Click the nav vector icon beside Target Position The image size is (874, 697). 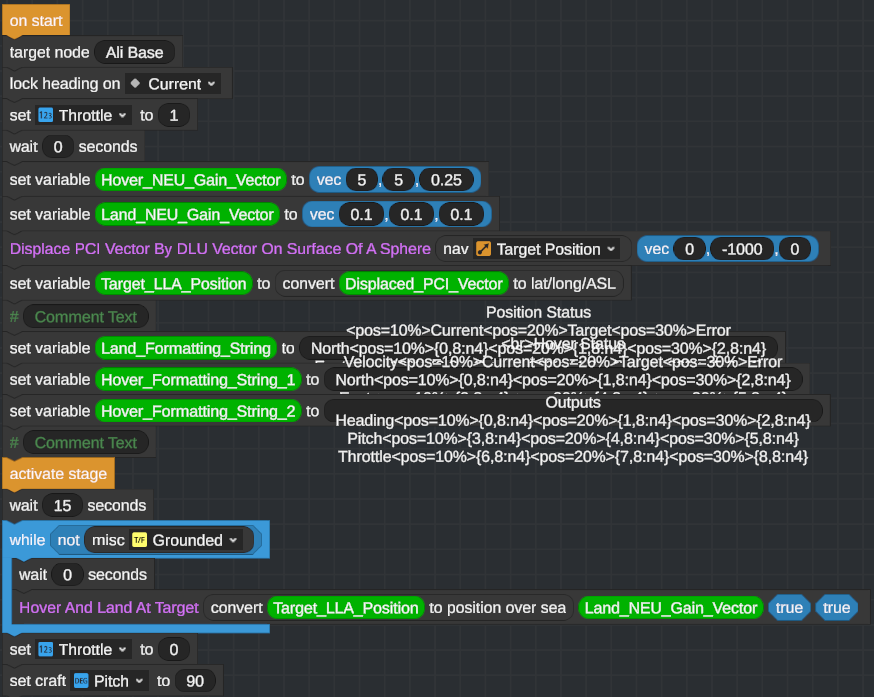pos(483,249)
